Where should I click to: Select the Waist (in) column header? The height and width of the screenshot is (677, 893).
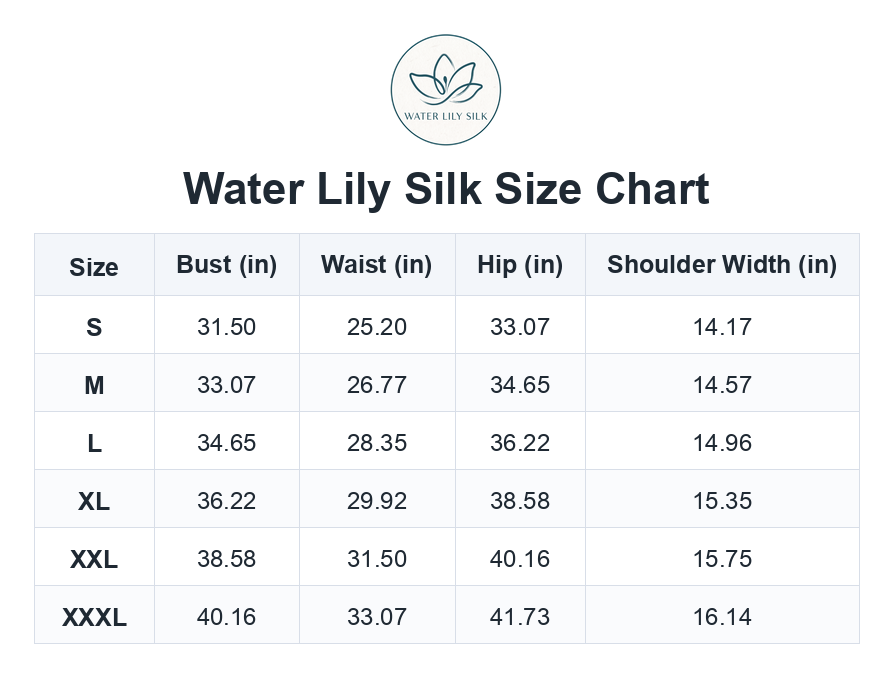(x=376, y=265)
